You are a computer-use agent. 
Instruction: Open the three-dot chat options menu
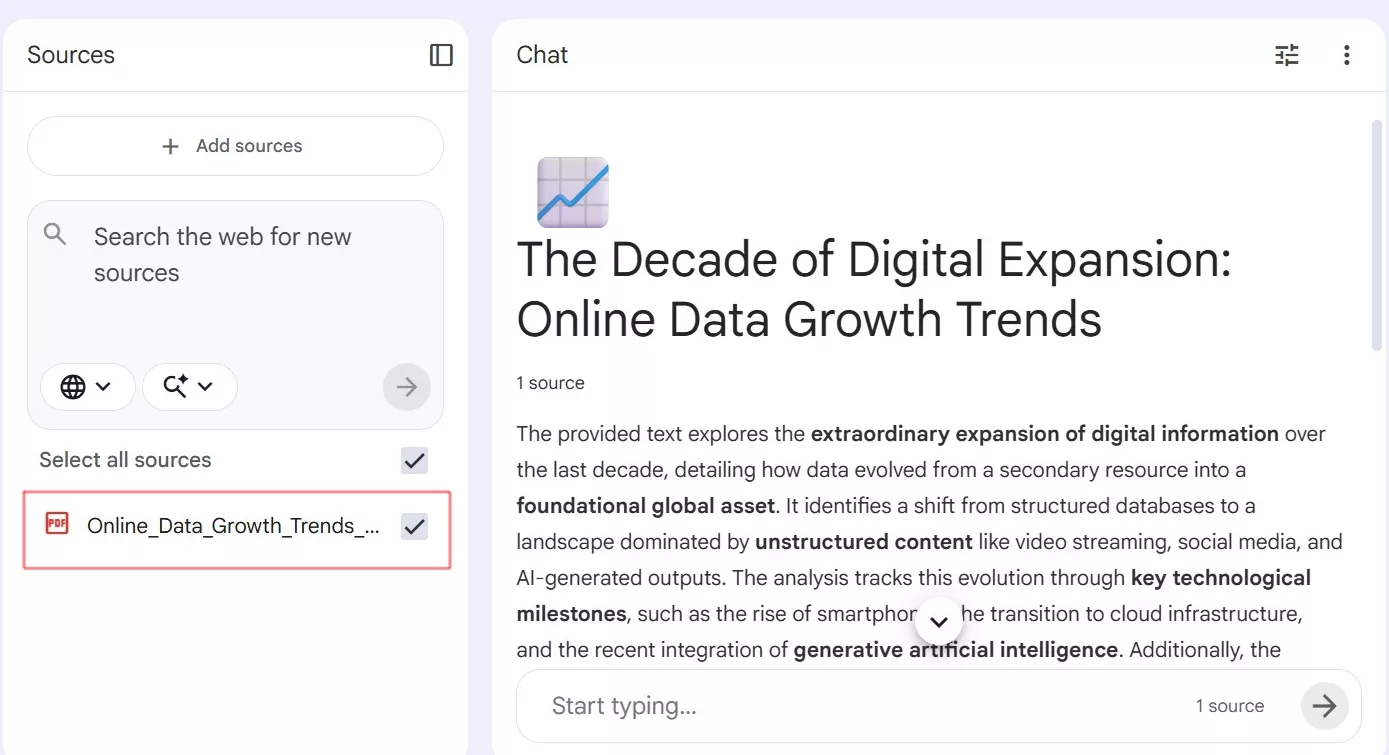(x=1346, y=55)
